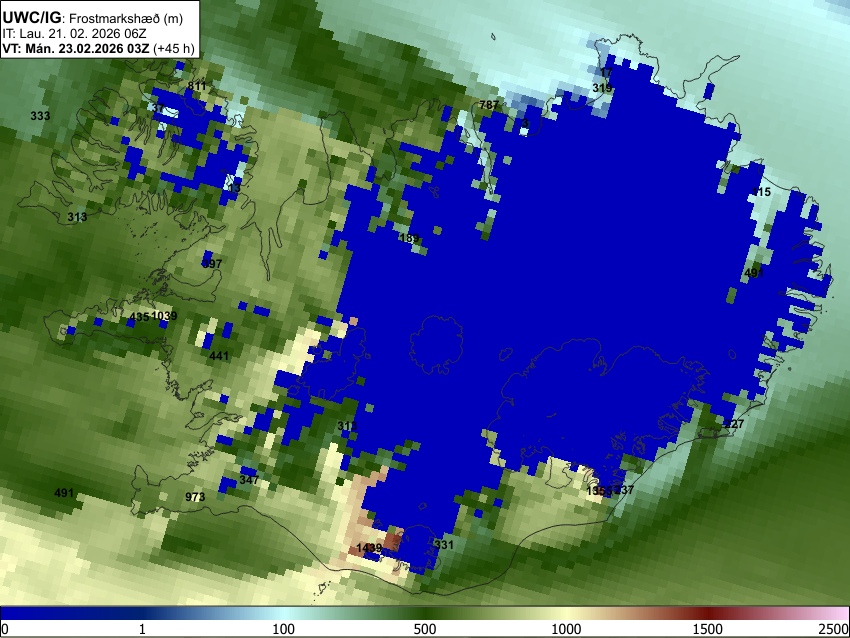The image size is (850, 638).
Task: Click the "331" value label on the map
Action: 443,544
